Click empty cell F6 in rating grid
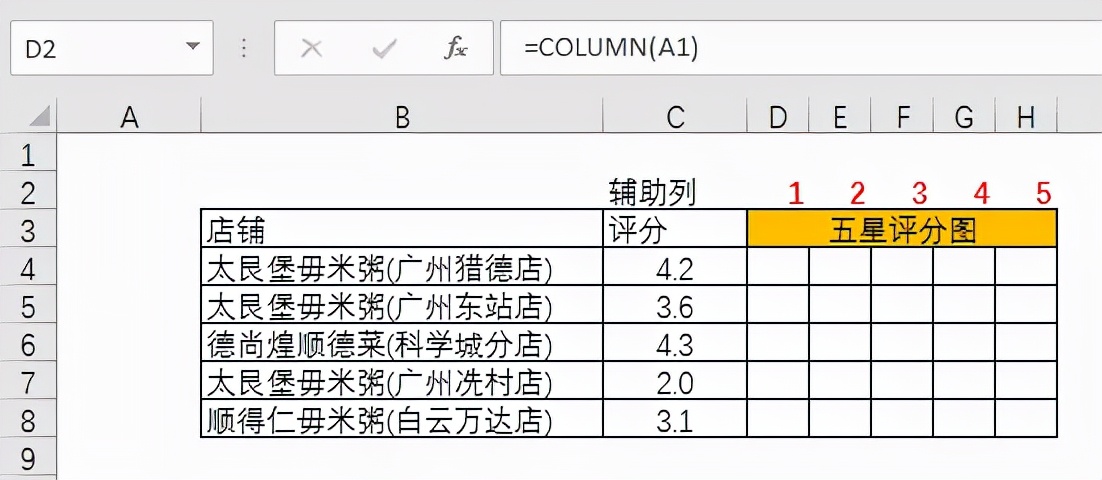The image size is (1102, 480). pos(902,342)
